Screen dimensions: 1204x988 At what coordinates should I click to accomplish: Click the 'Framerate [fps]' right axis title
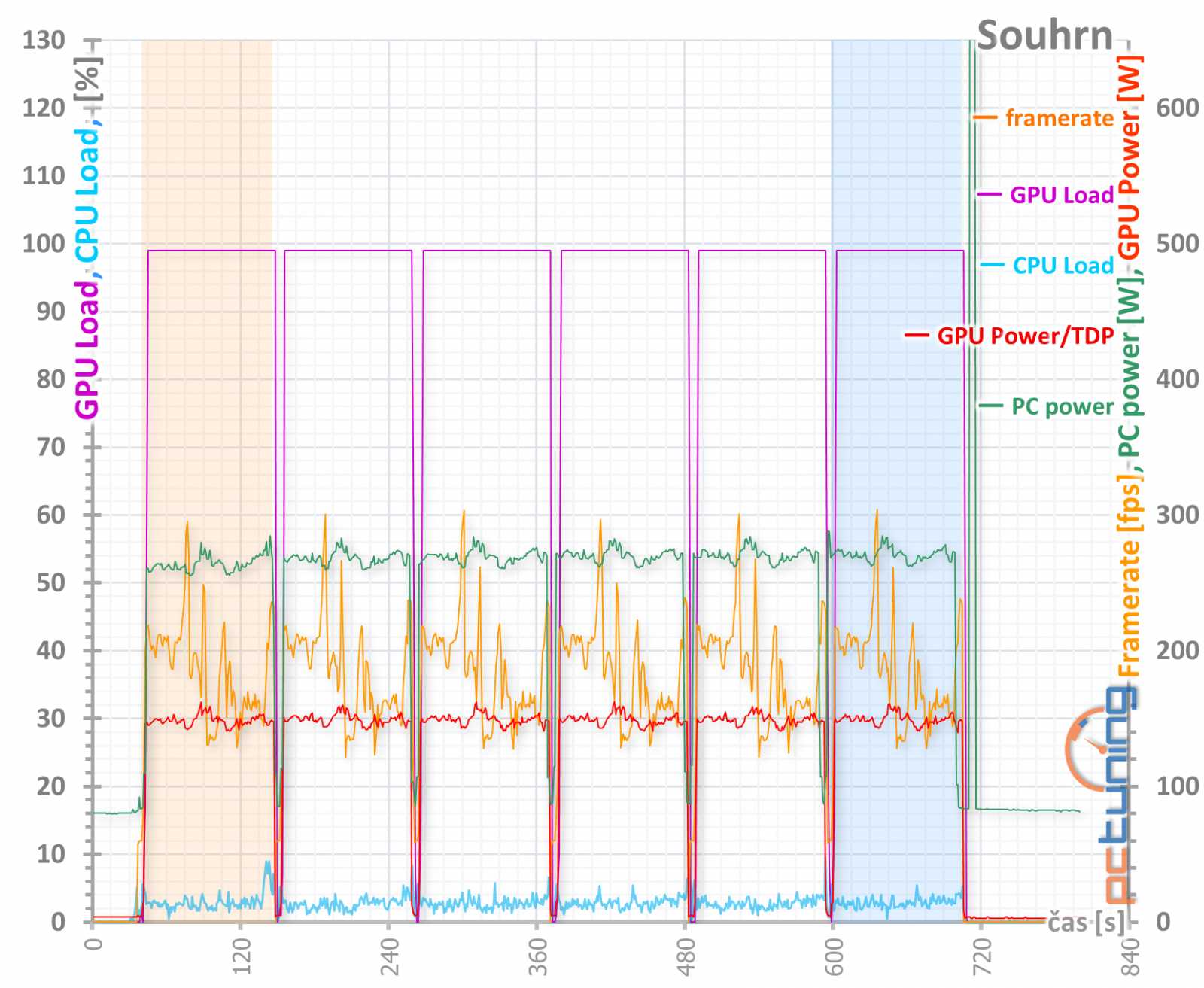[x=1129, y=576]
